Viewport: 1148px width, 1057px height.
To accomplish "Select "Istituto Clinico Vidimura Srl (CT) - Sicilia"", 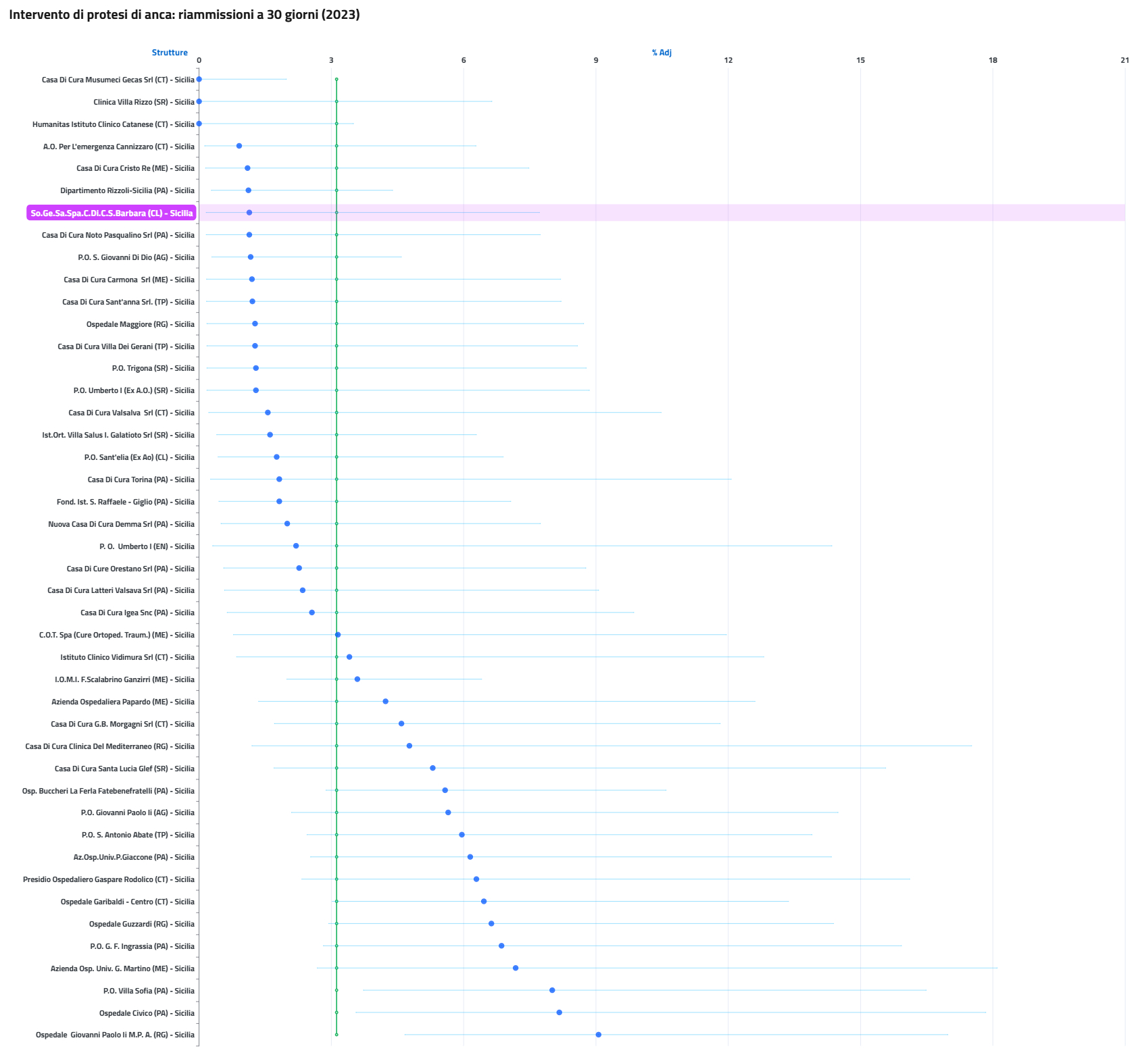I will pyautogui.click(x=127, y=657).
